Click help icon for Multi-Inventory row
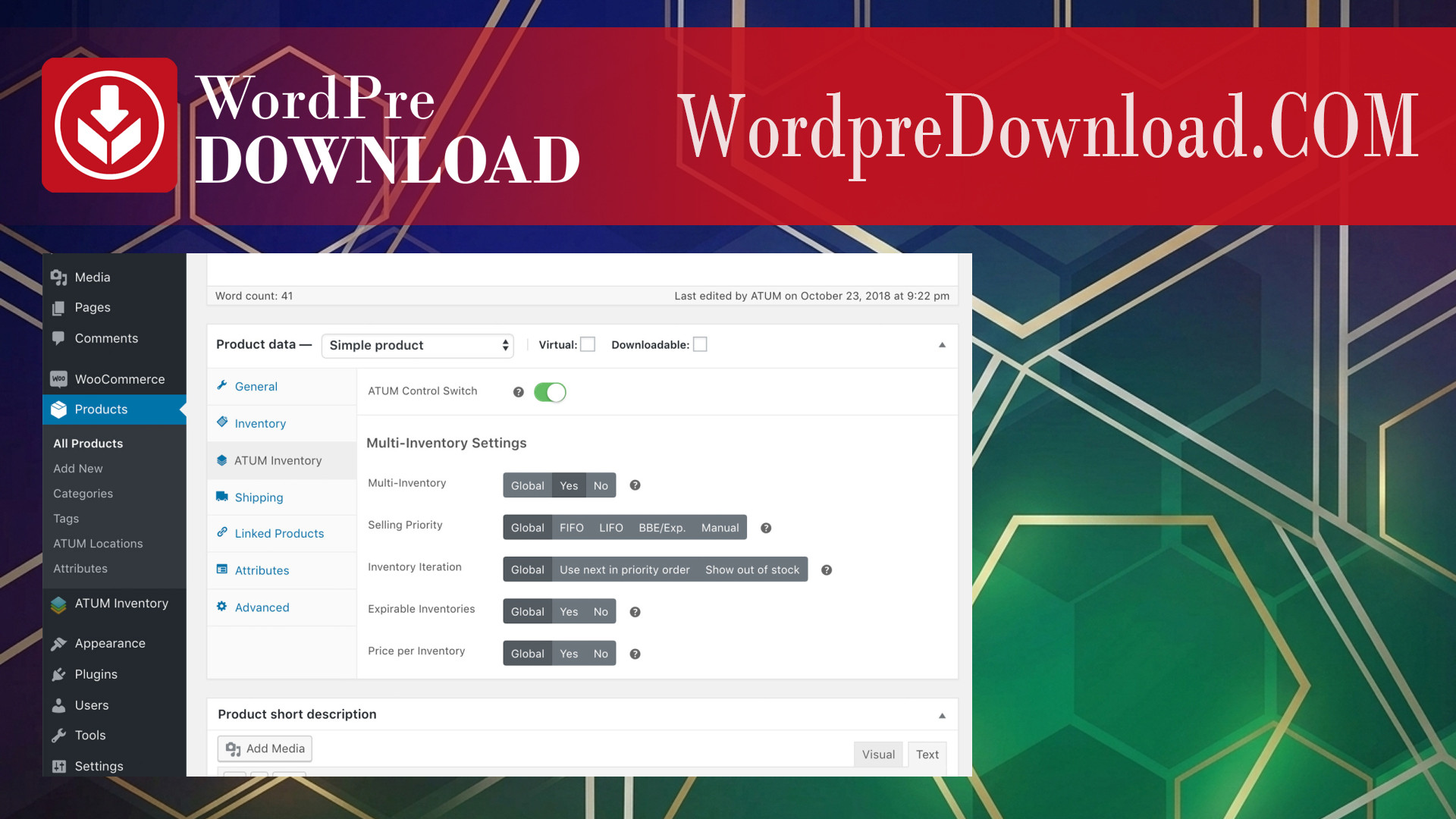Image resolution: width=1456 pixels, height=819 pixels. [x=635, y=485]
